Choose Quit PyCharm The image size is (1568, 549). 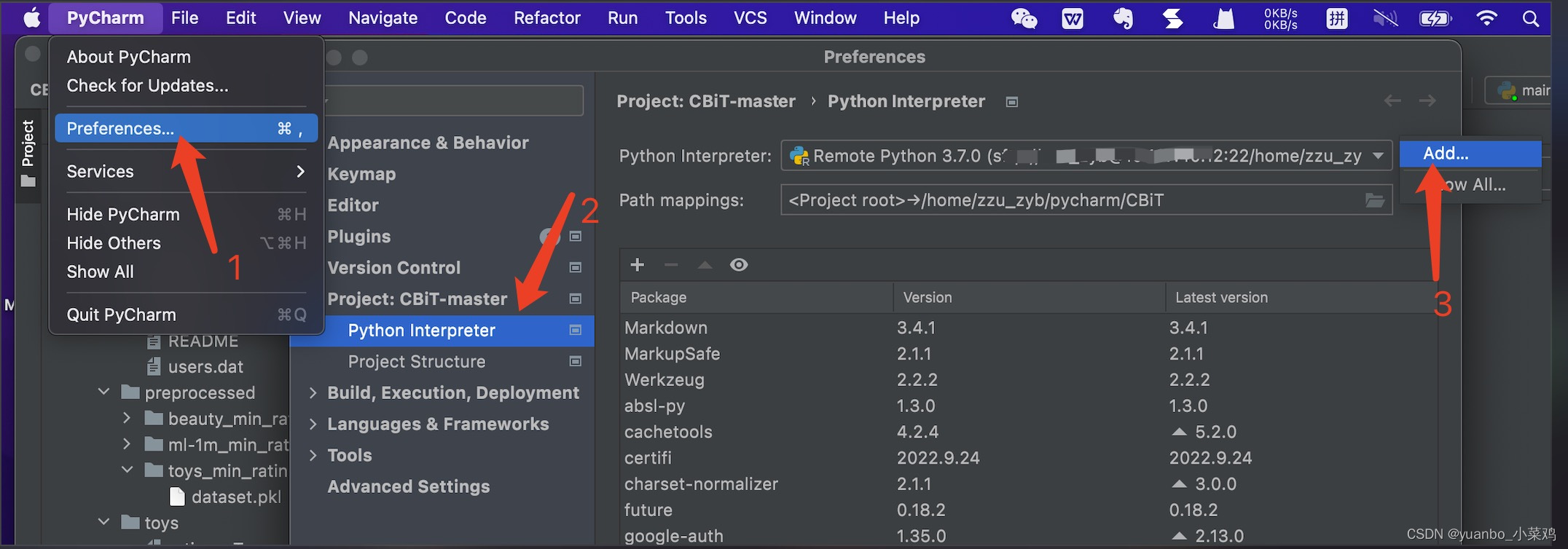(x=186, y=315)
